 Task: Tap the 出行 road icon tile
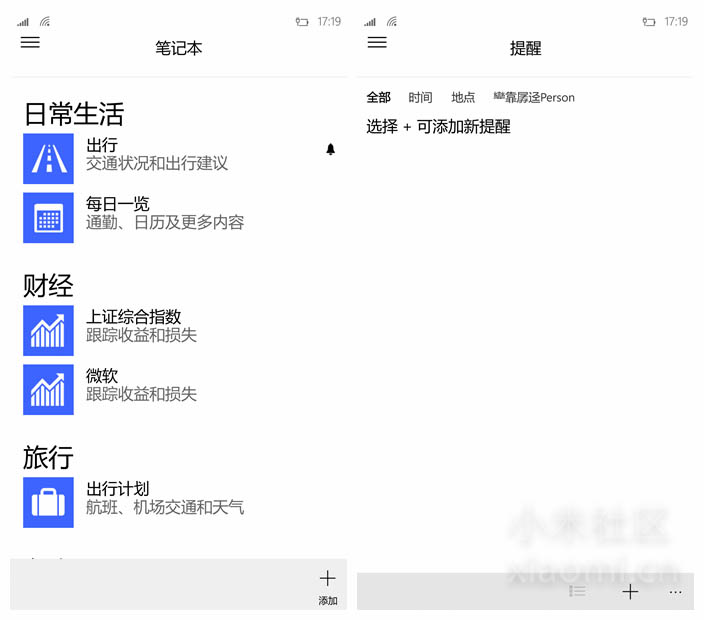click(x=48, y=158)
